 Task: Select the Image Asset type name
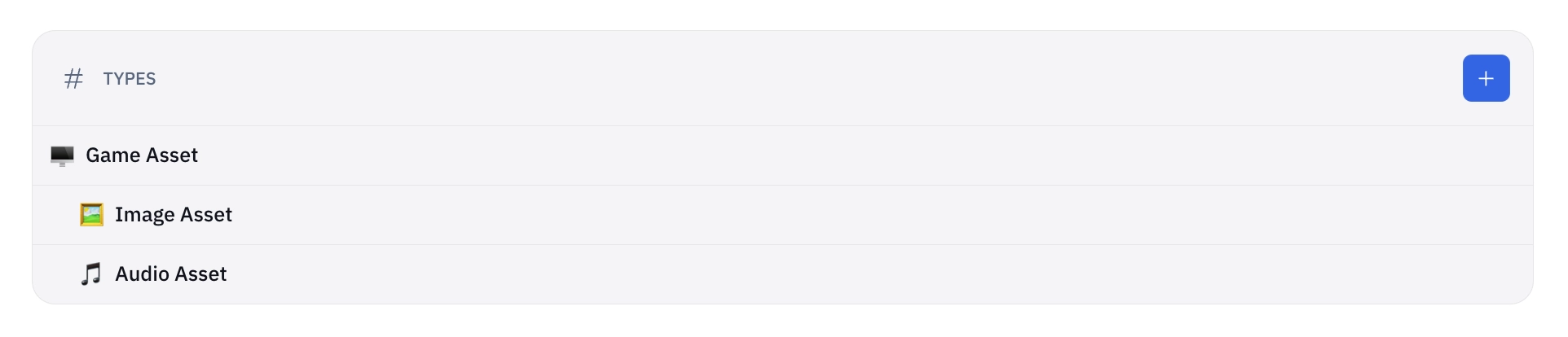[x=174, y=215]
